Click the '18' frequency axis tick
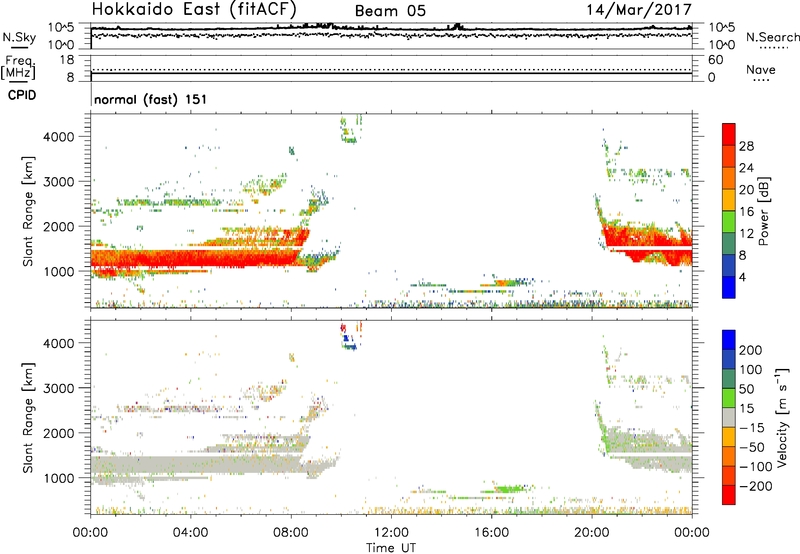Screen dimensions: 800x554 tap(67, 60)
